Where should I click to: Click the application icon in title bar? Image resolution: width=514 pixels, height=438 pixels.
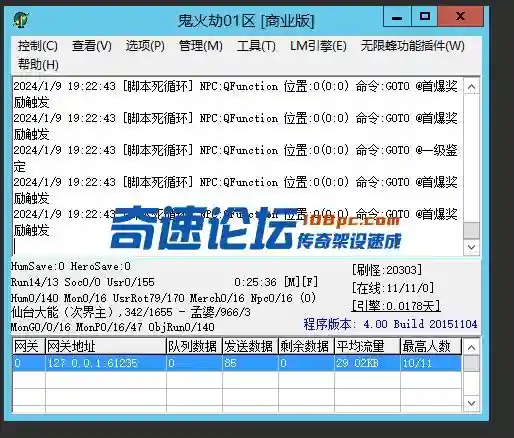21,20
